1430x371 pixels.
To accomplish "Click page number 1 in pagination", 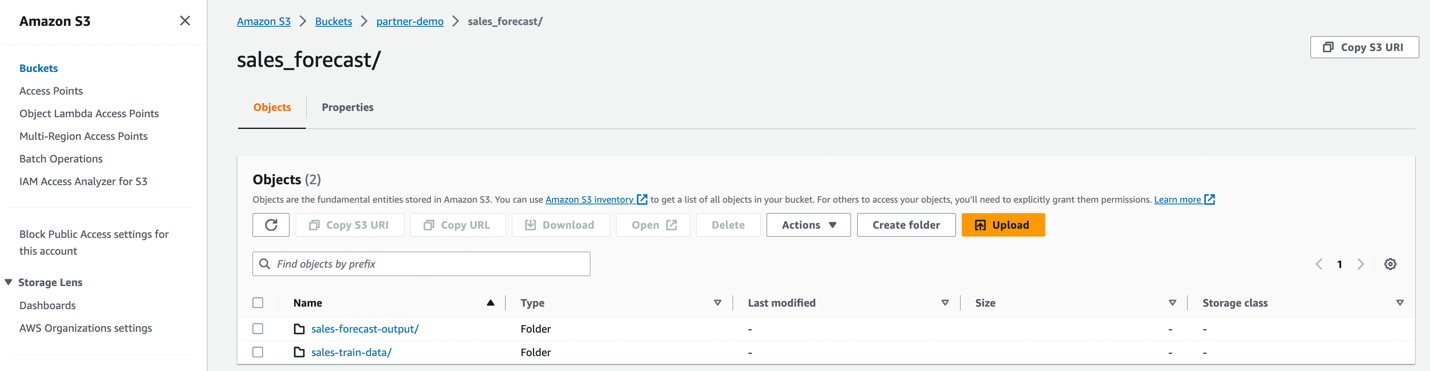I will click(1340, 264).
